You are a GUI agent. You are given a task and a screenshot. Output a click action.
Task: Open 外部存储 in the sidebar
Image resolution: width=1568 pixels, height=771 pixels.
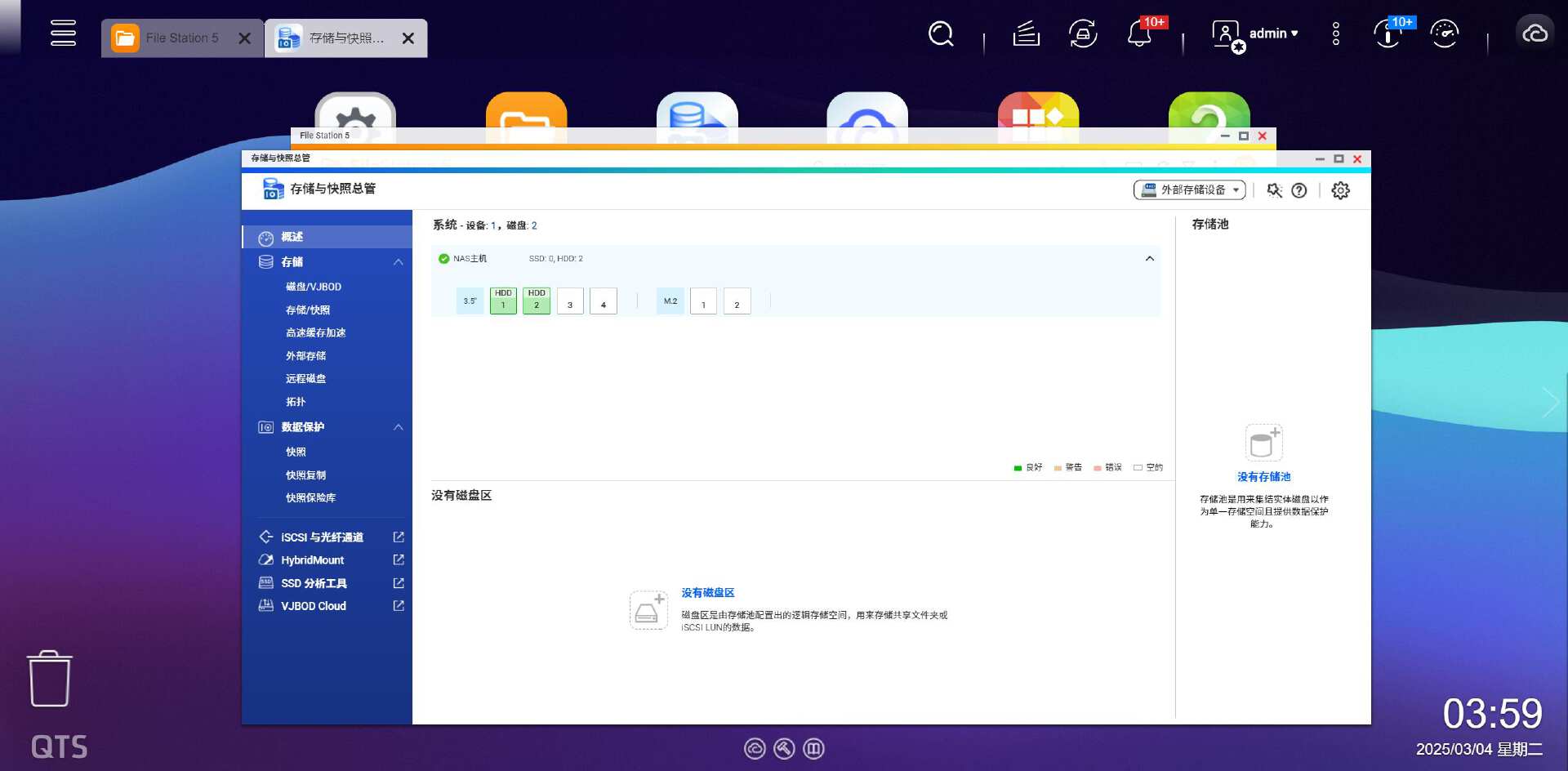click(x=305, y=355)
